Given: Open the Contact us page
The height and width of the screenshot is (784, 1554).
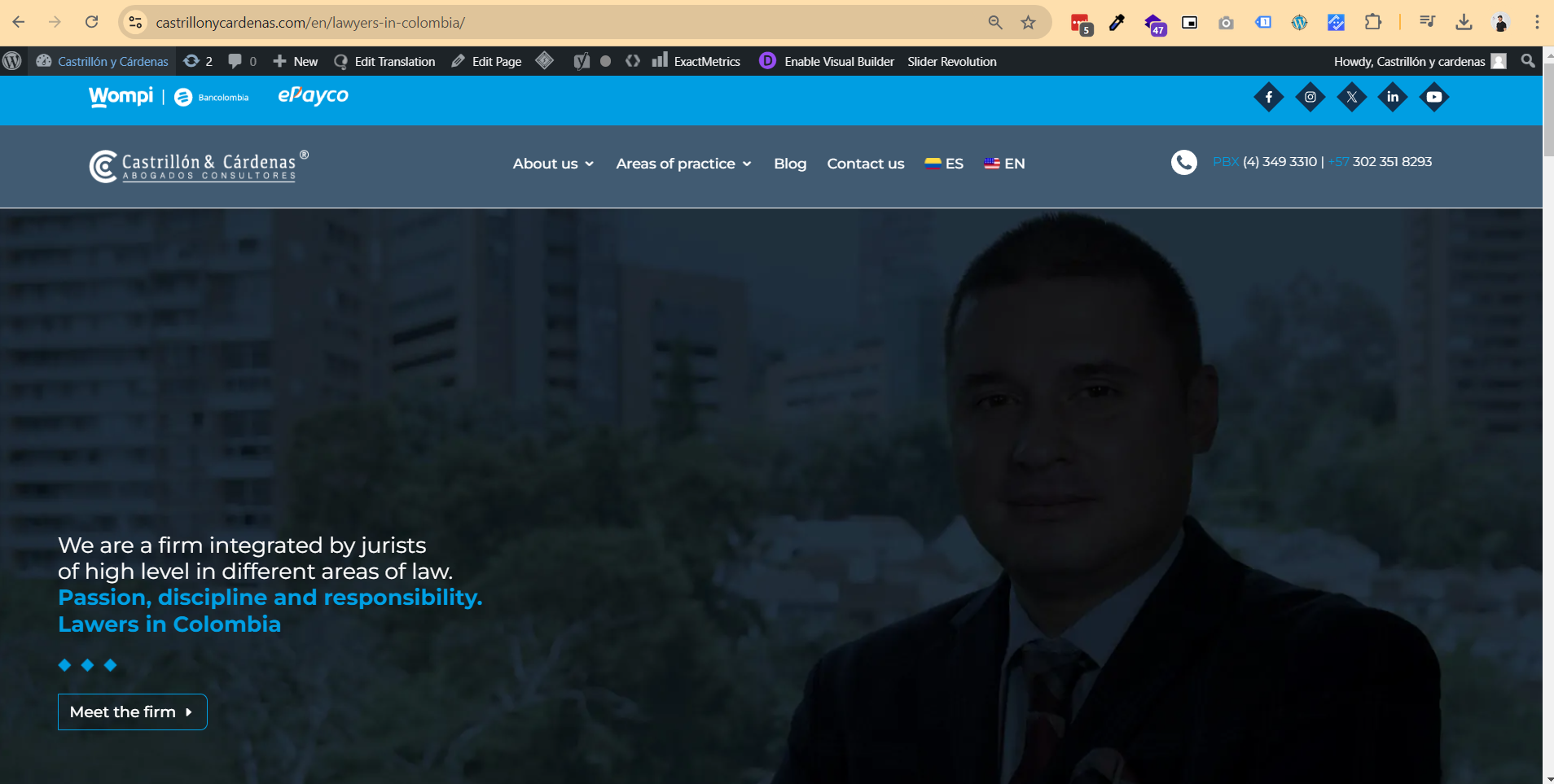Looking at the screenshot, I should point(866,164).
